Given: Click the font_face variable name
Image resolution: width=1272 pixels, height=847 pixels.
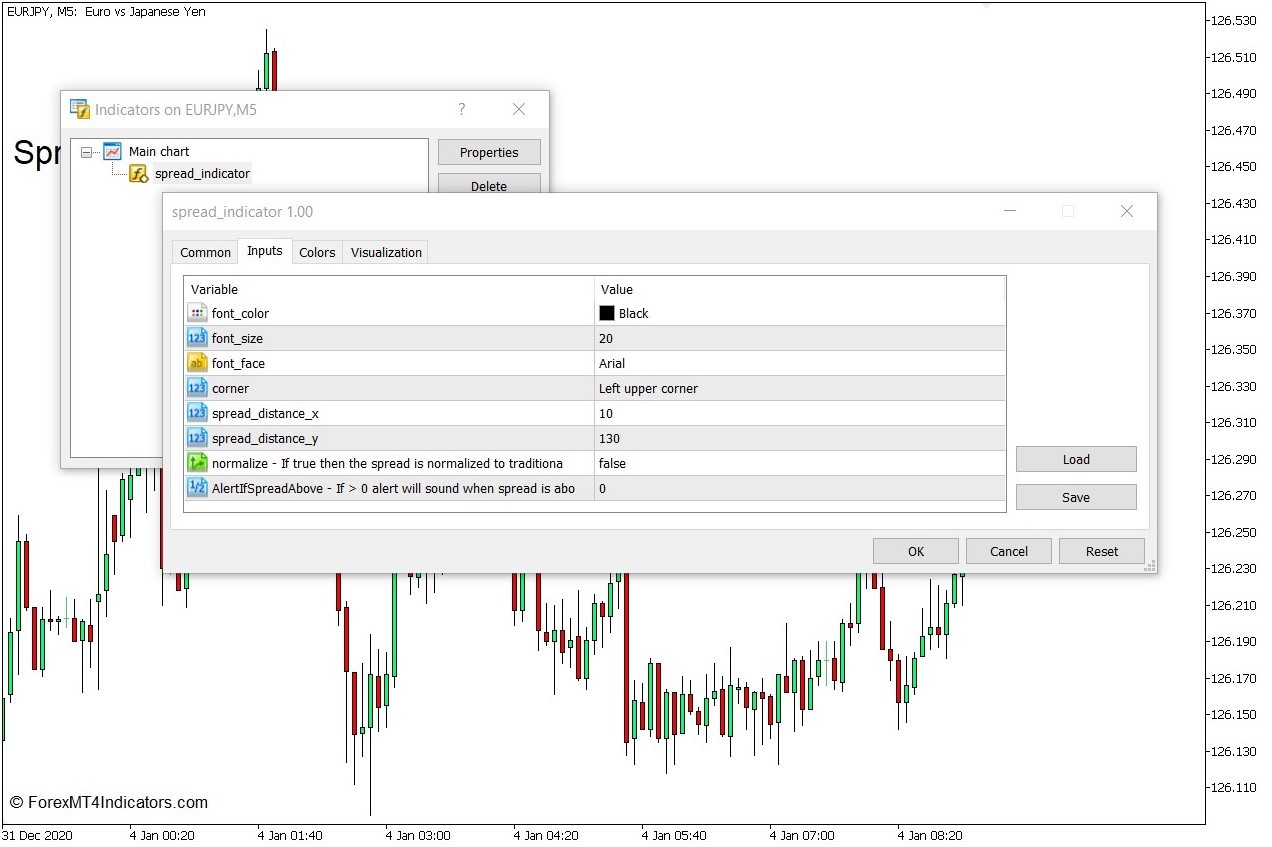Looking at the screenshot, I should 238,363.
